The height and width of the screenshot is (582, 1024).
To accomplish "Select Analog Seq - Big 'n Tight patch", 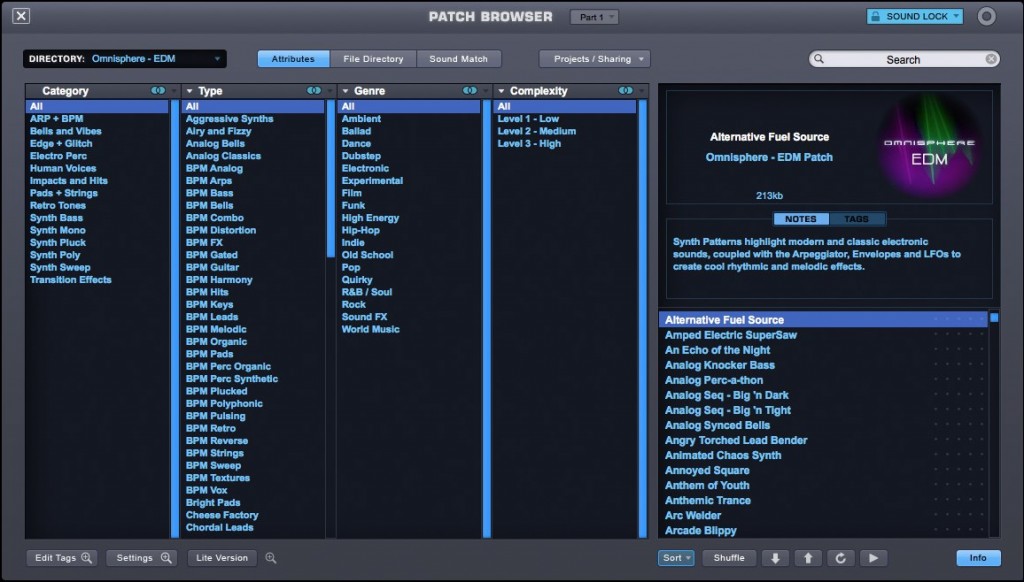I will point(728,410).
